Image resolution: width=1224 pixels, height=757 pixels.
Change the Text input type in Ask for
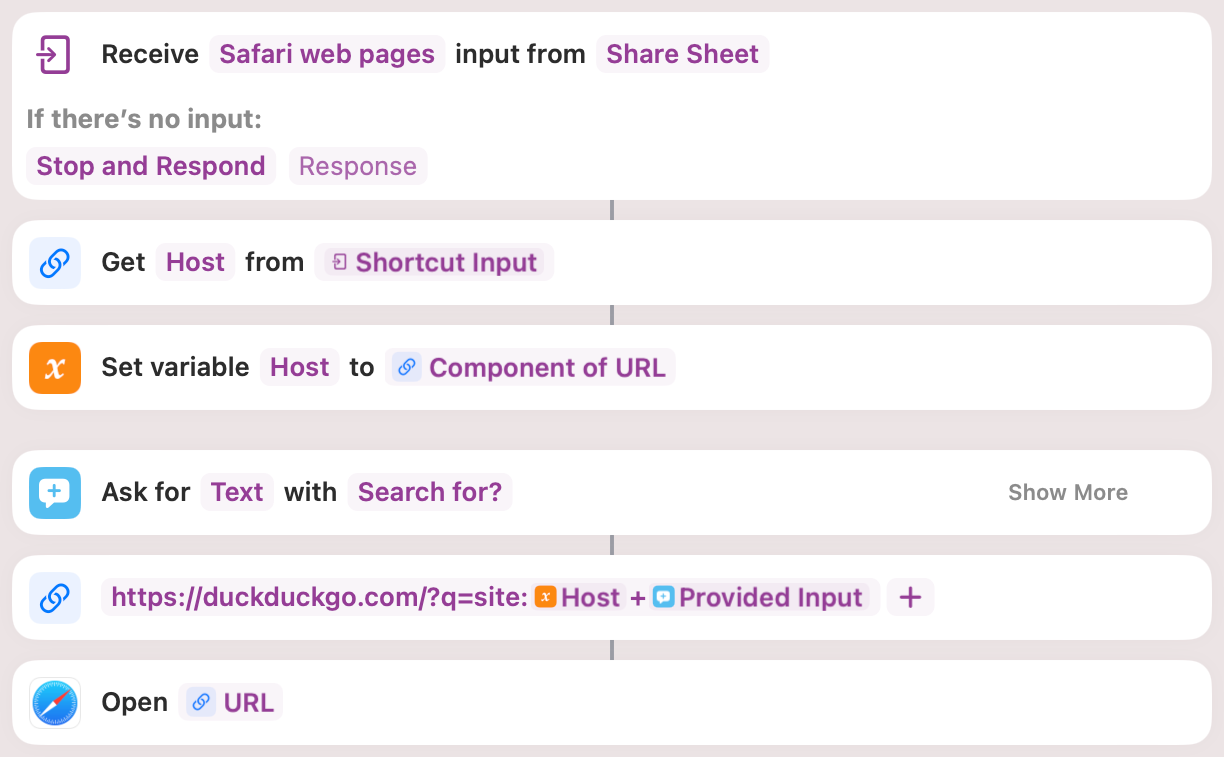[x=237, y=492]
